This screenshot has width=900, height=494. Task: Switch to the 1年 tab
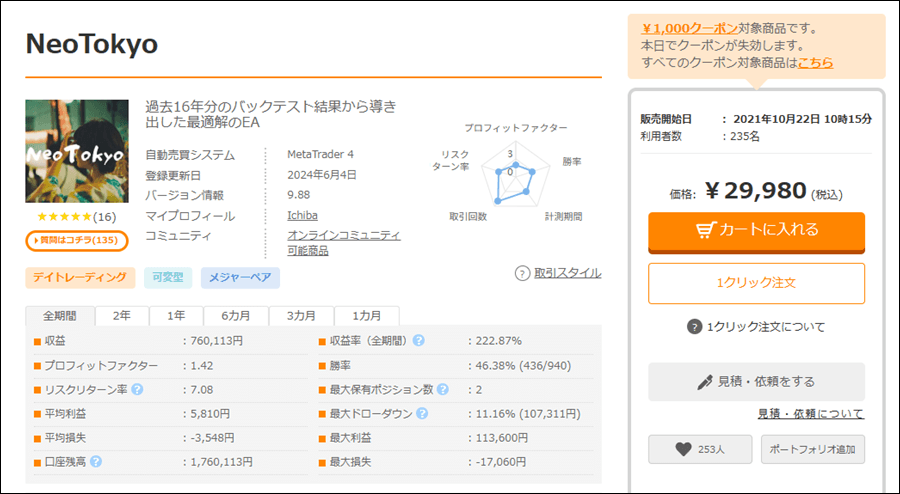pyautogui.click(x=176, y=316)
